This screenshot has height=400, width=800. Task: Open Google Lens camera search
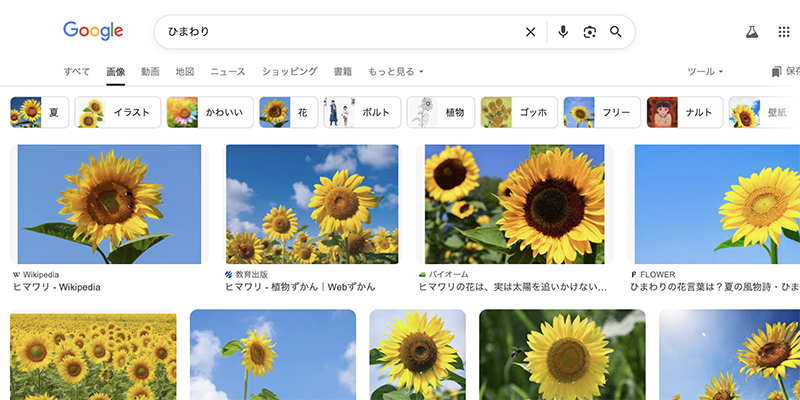[589, 32]
